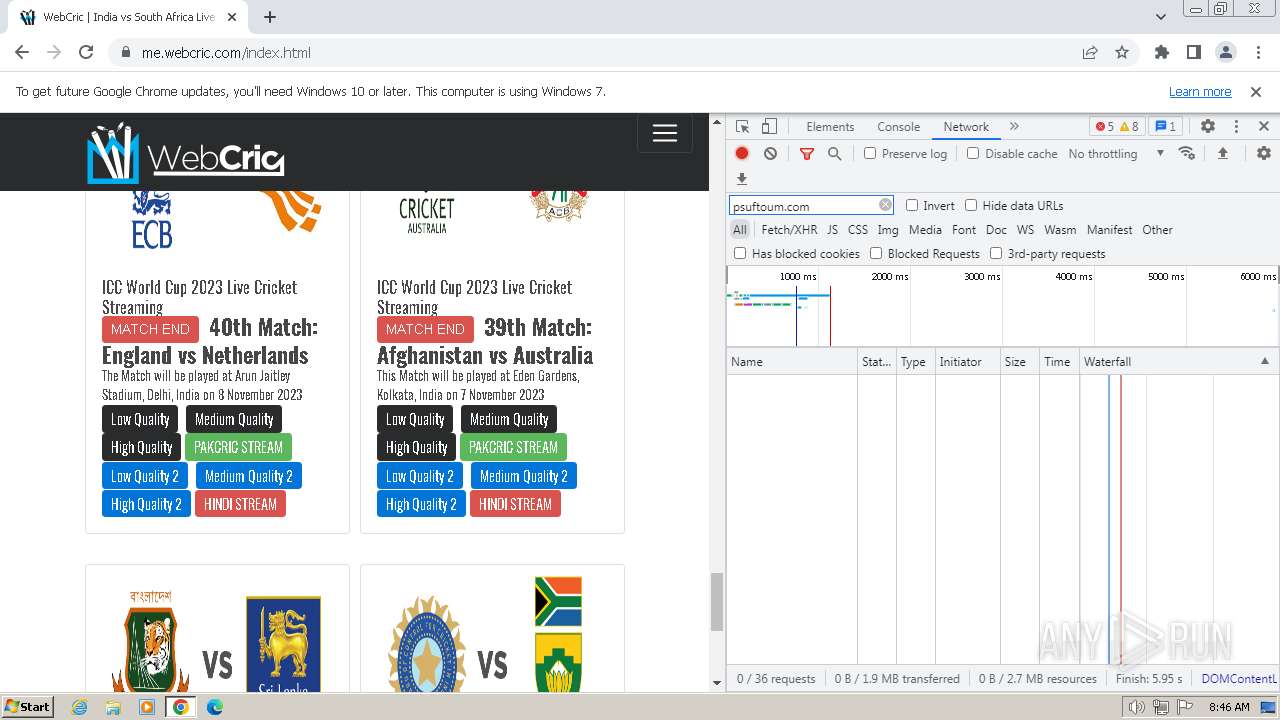Open England vs Netherlands PAKCRIC STREAM
This screenshot has height=720, width=1280.
(x=238, y=447)
